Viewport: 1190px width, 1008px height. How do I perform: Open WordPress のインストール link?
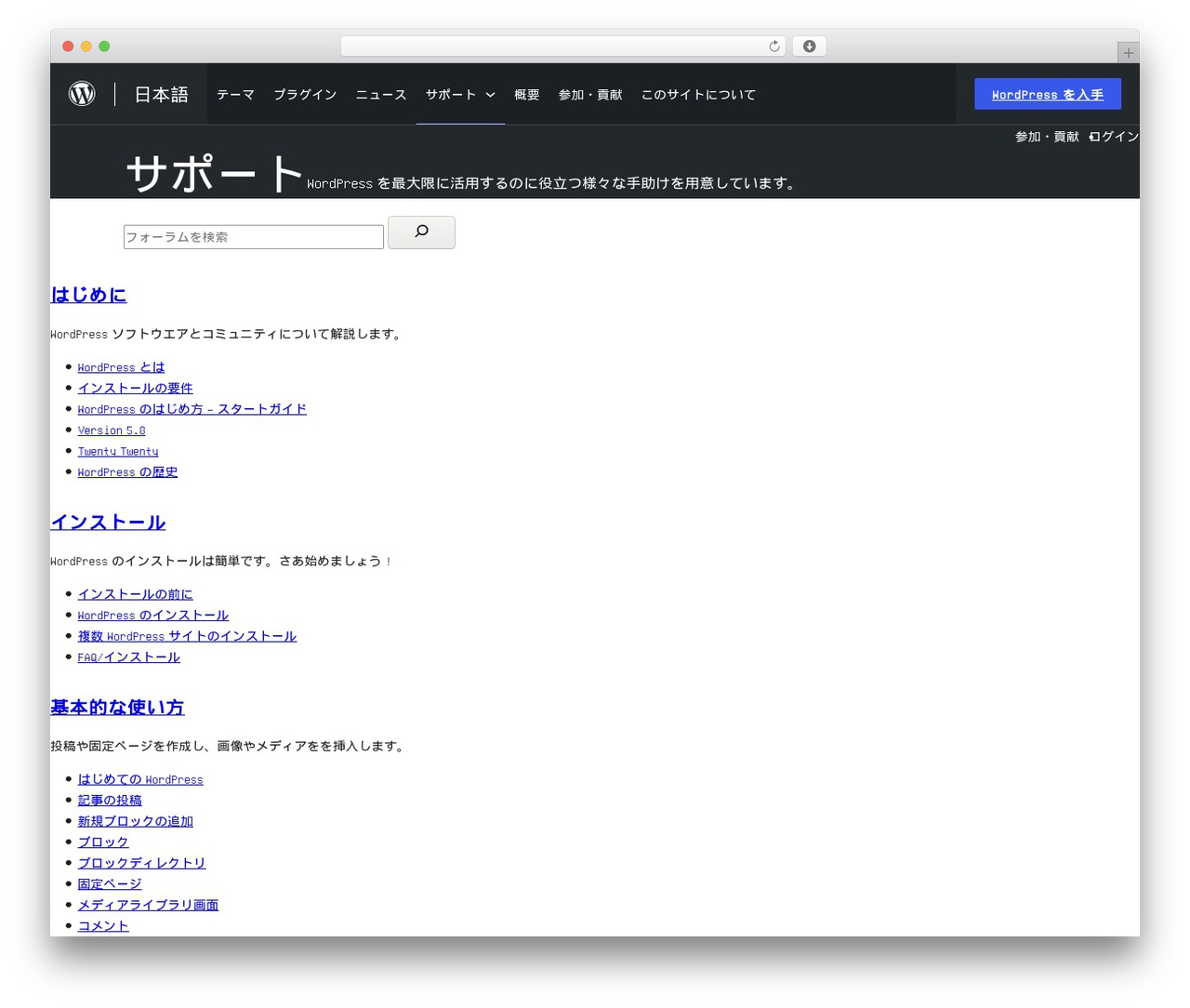(153, 616)
